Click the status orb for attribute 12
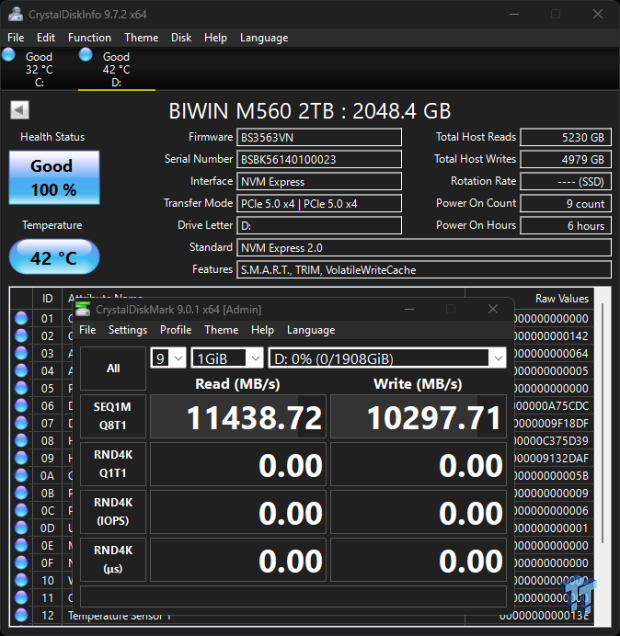This screenshot has height=636, width=620. pos(21,615)
